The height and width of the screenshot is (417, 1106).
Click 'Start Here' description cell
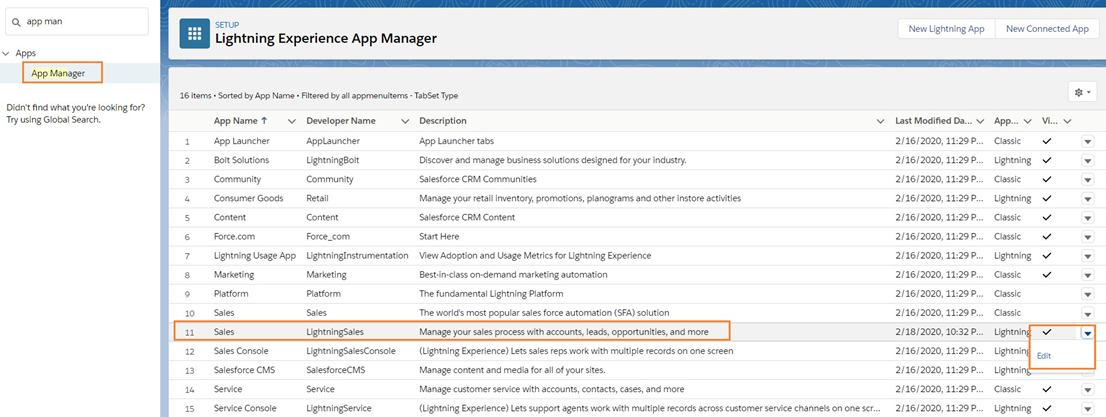(439, 236)
